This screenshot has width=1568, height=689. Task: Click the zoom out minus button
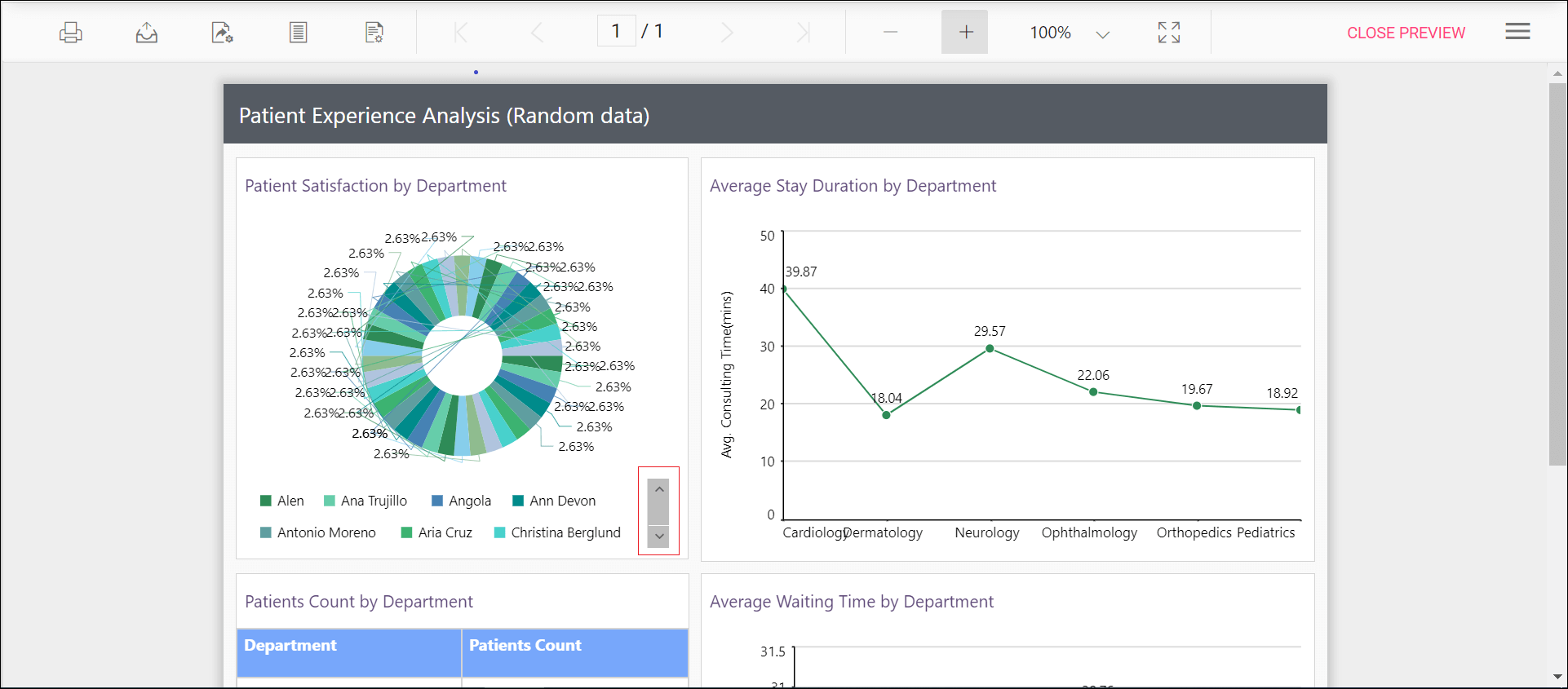pyautogui.click(x=890, y=33)
